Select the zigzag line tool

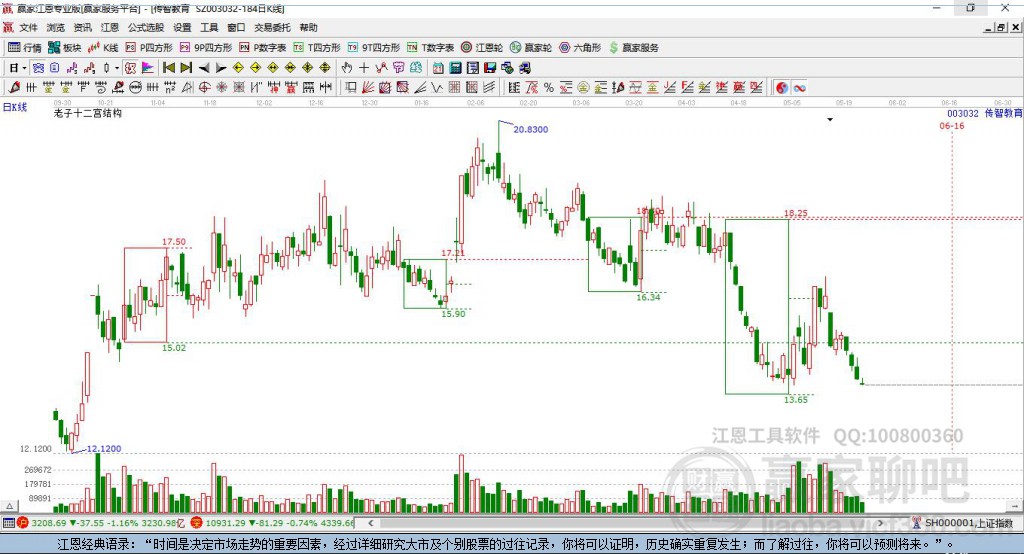tap(436, 88)
